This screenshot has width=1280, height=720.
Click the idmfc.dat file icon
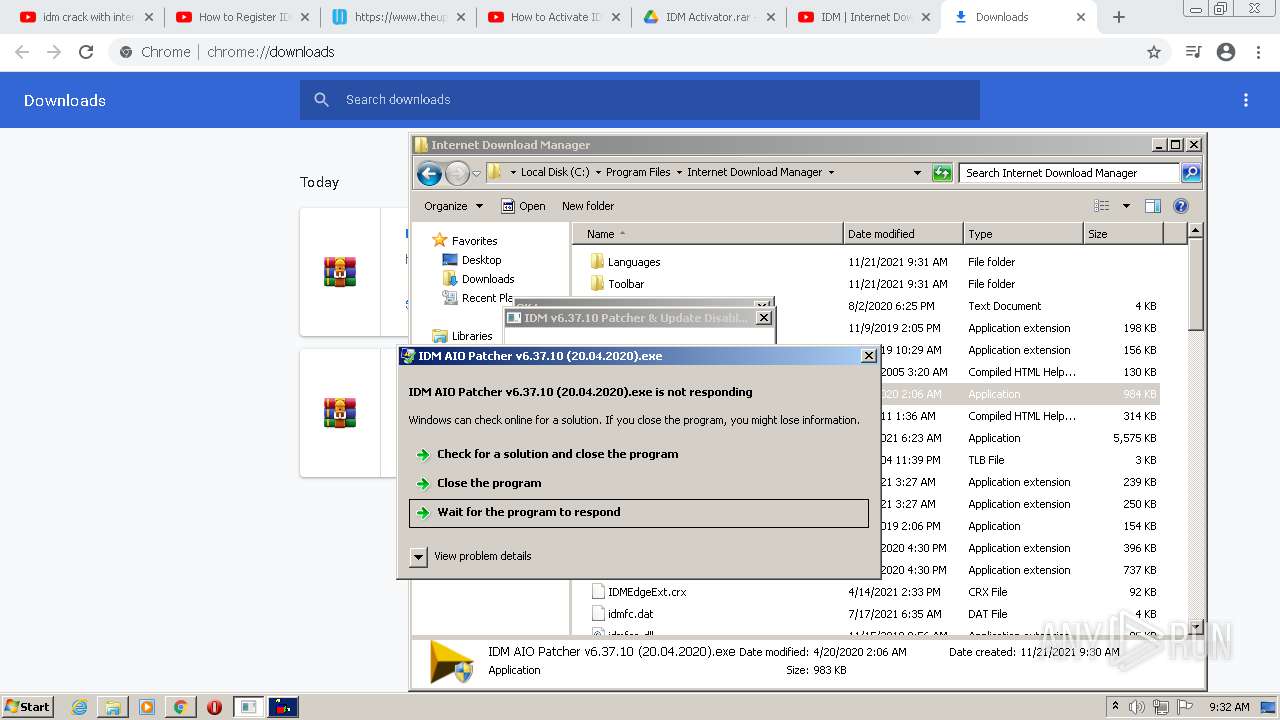coord(598,614)
